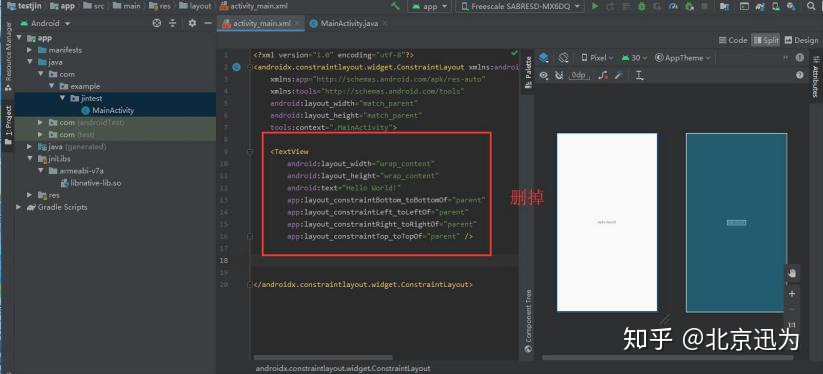Open the AppTheme dropdown
The width and height of the screenshot is (823, 374).
click(x=683, y=58)
